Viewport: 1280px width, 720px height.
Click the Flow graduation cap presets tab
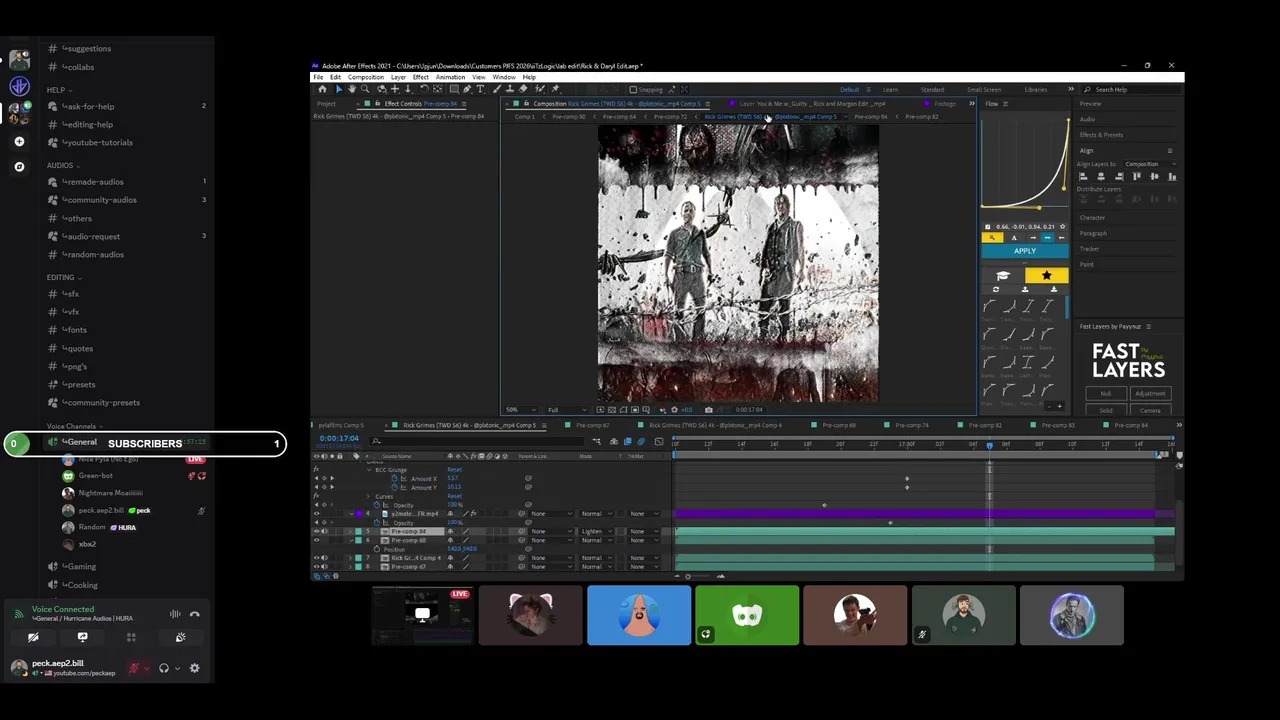[1003, 276]
